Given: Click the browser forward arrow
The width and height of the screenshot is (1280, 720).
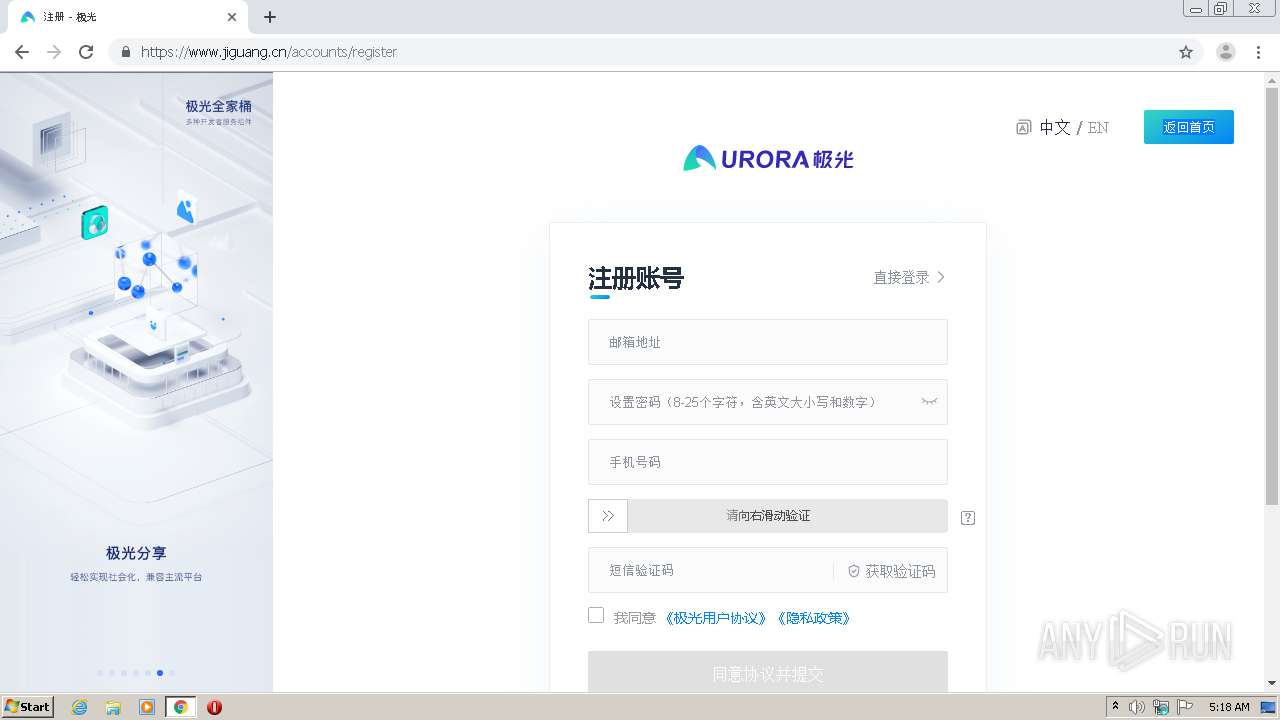Looking at the screenshot, I should tap(54, 52).
